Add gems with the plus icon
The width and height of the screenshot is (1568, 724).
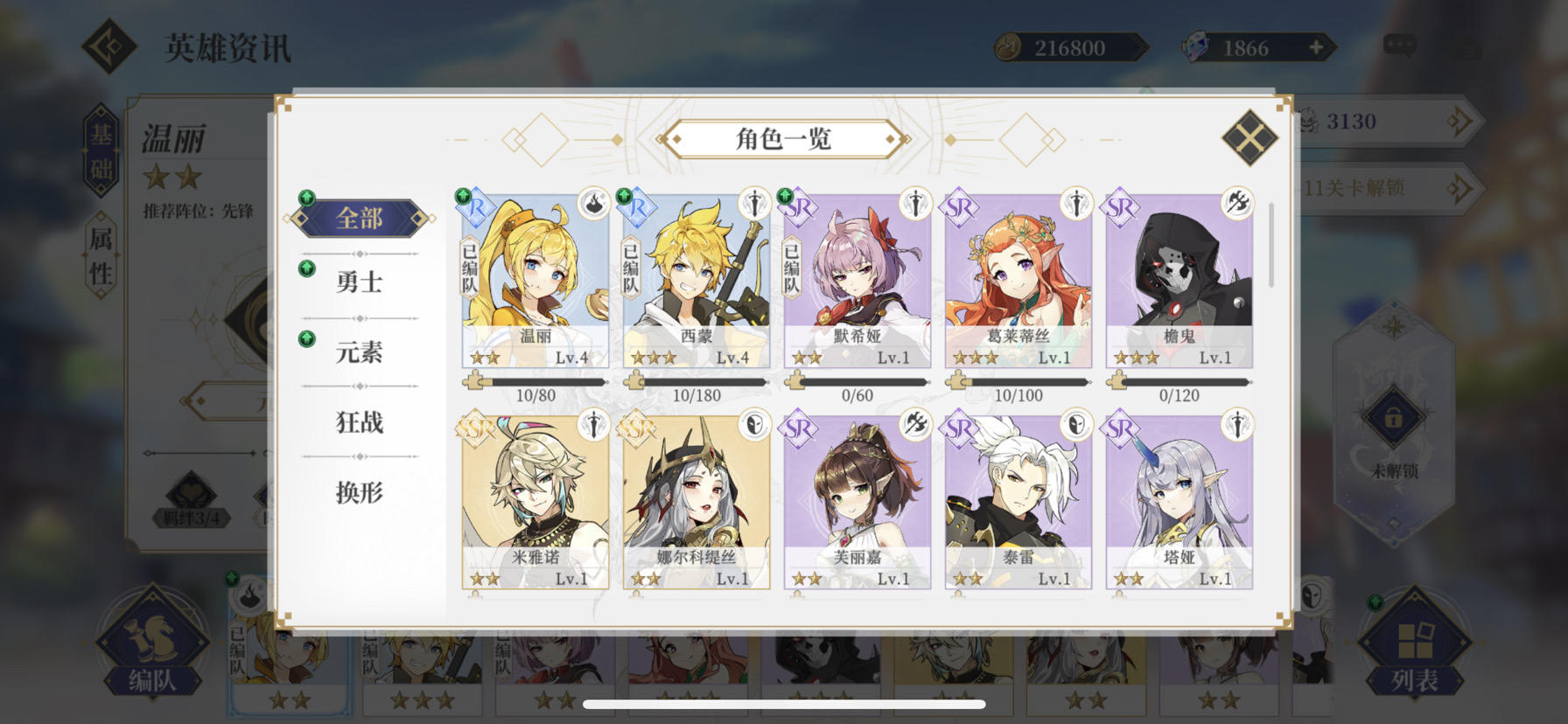1316,47
